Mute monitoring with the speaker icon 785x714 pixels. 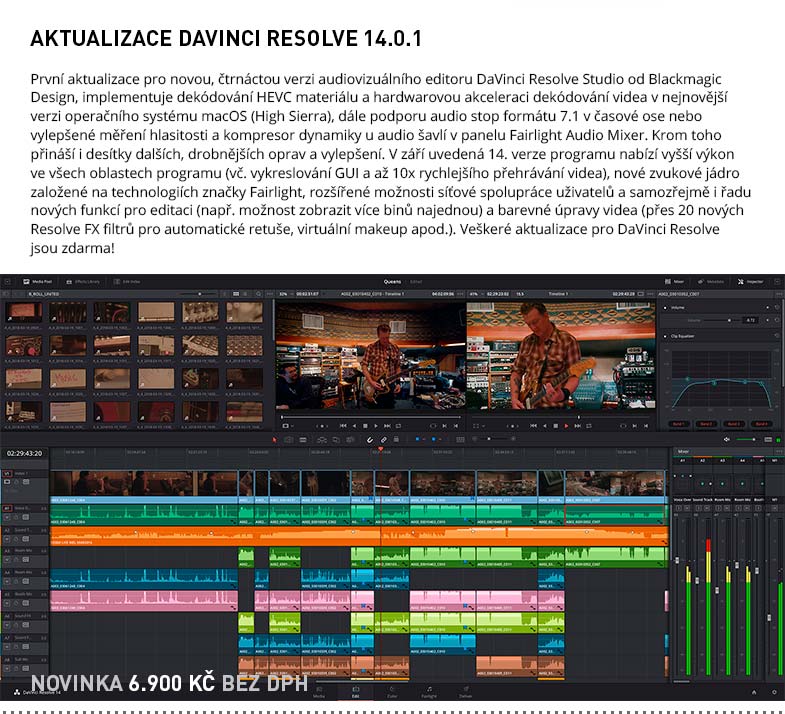point(726,440)
